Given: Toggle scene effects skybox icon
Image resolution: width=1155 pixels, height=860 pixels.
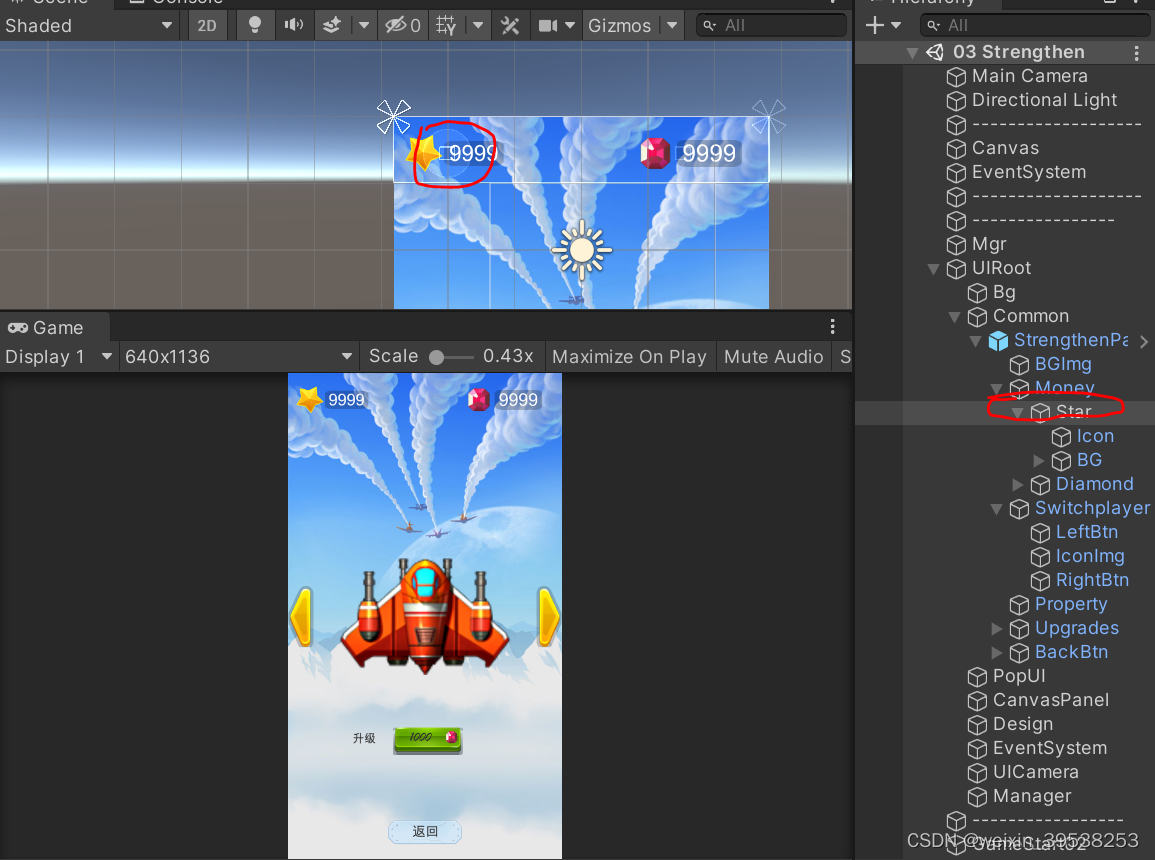Looking at the screenshot, I should coord(332,26).
